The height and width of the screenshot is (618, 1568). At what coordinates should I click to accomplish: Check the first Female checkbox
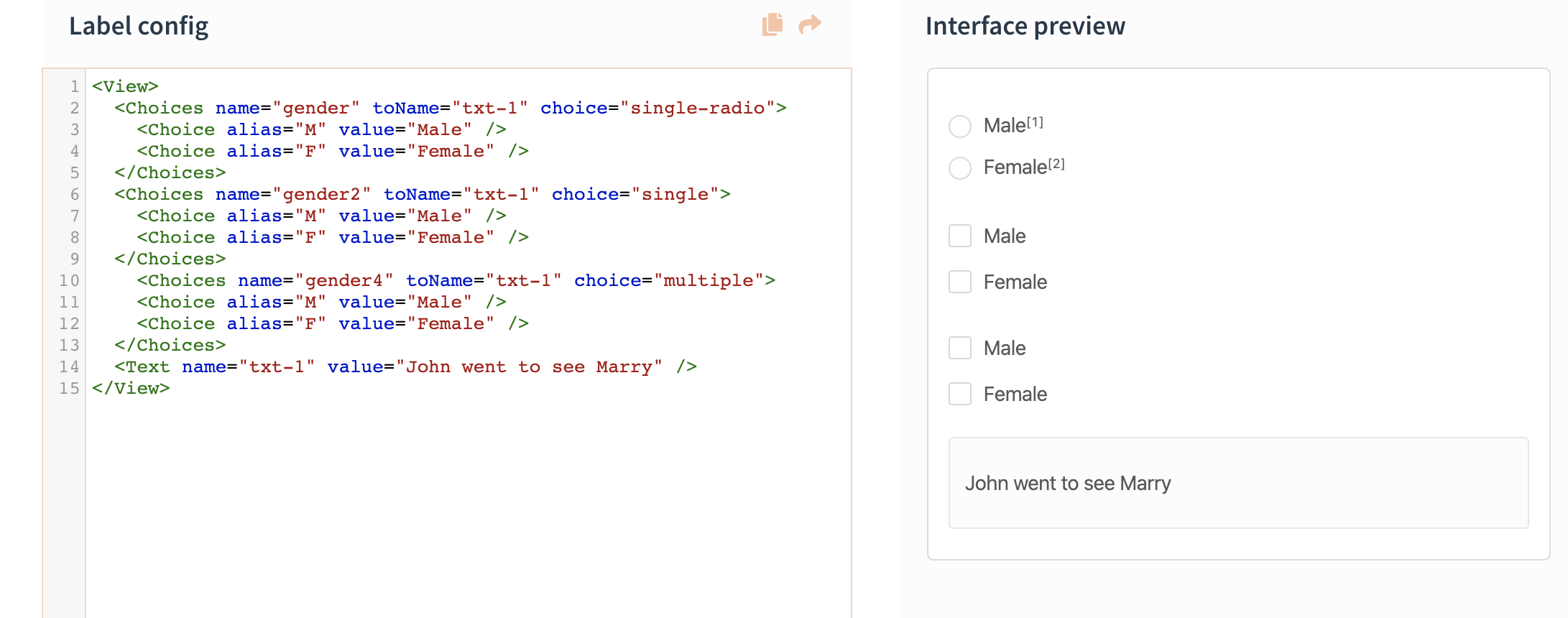pos(960,282)
